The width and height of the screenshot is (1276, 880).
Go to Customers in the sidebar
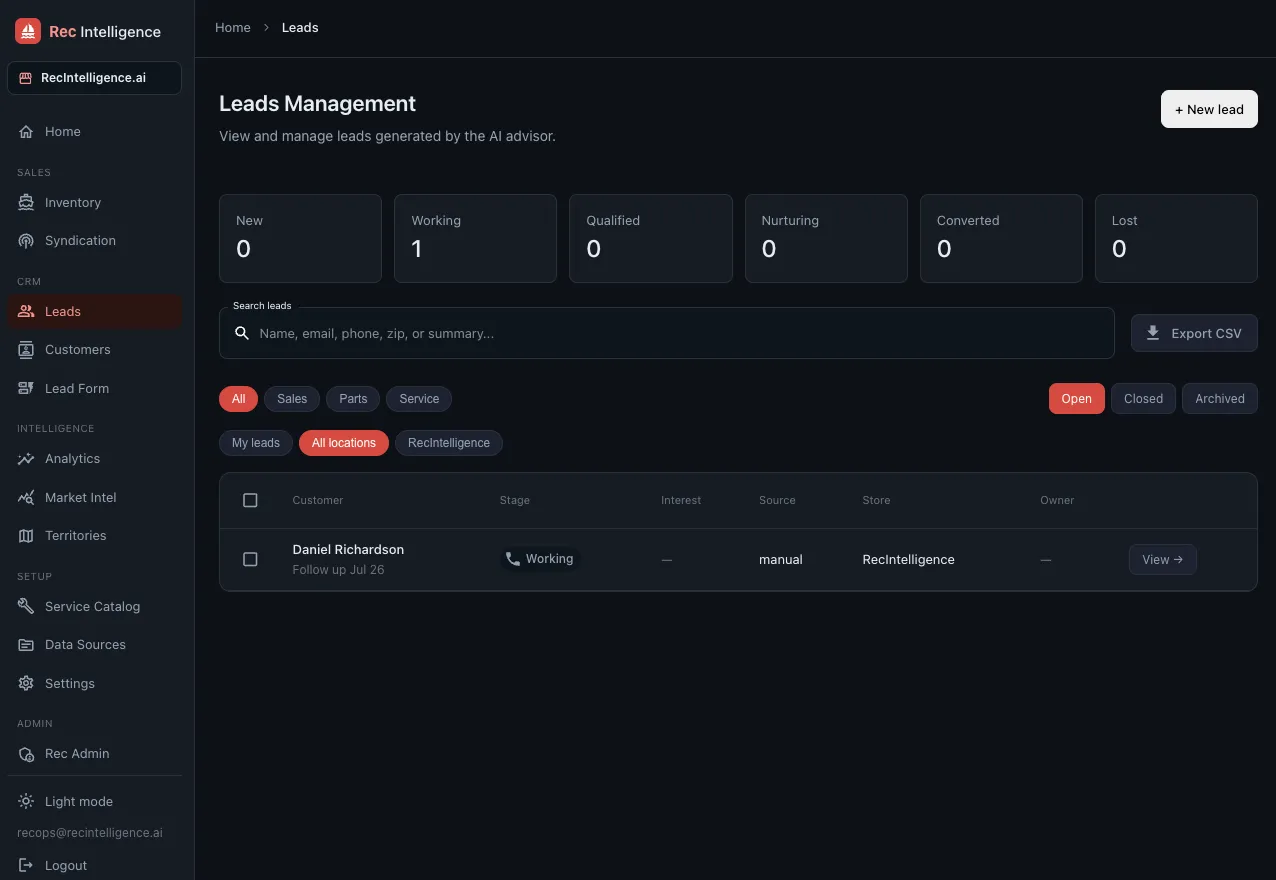click(94, 349)
